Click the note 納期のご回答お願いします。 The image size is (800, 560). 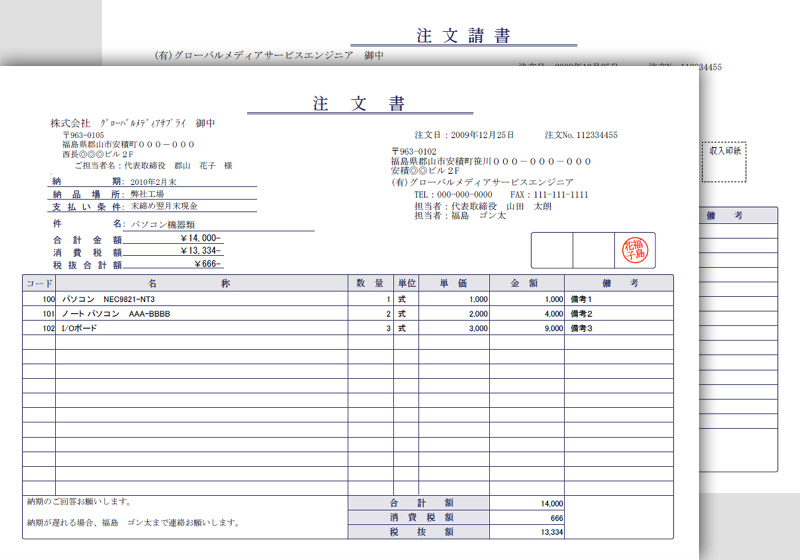(80, 502)
